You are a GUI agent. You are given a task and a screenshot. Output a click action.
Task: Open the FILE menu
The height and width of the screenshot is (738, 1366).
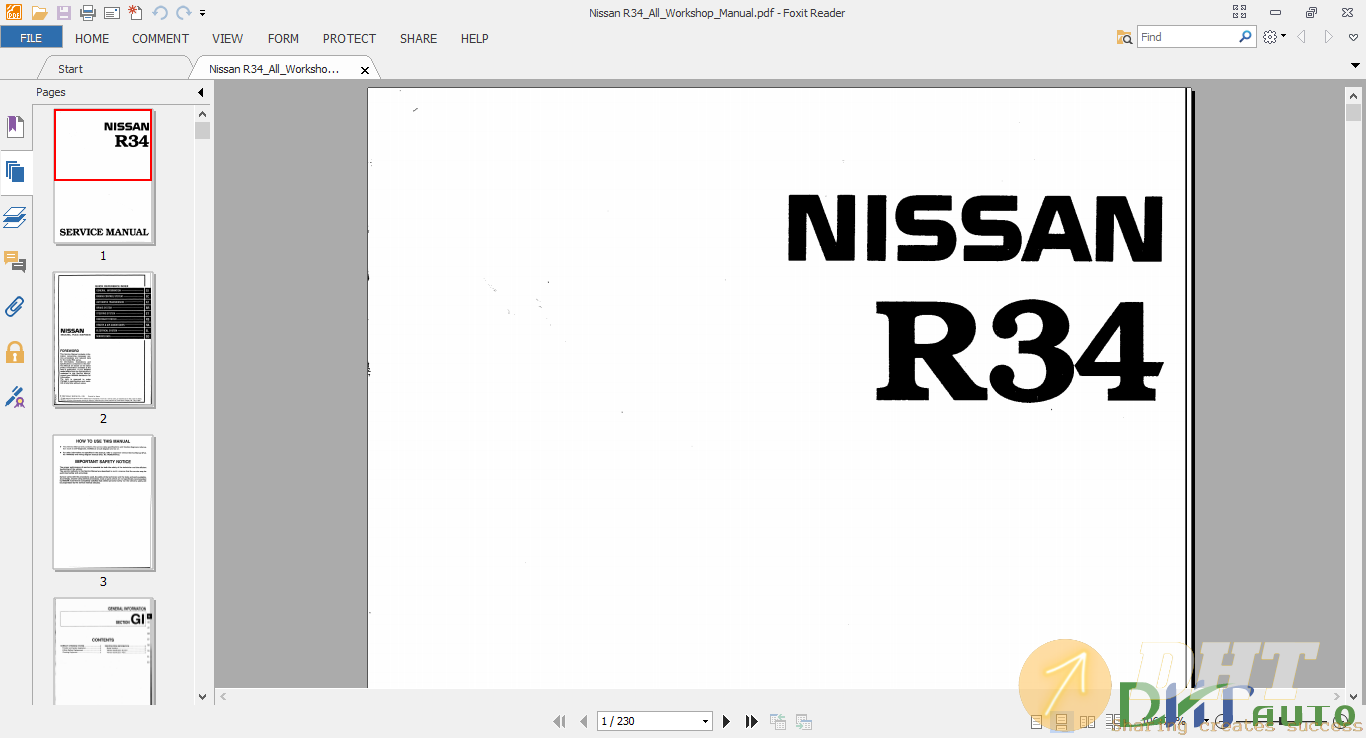31,38
